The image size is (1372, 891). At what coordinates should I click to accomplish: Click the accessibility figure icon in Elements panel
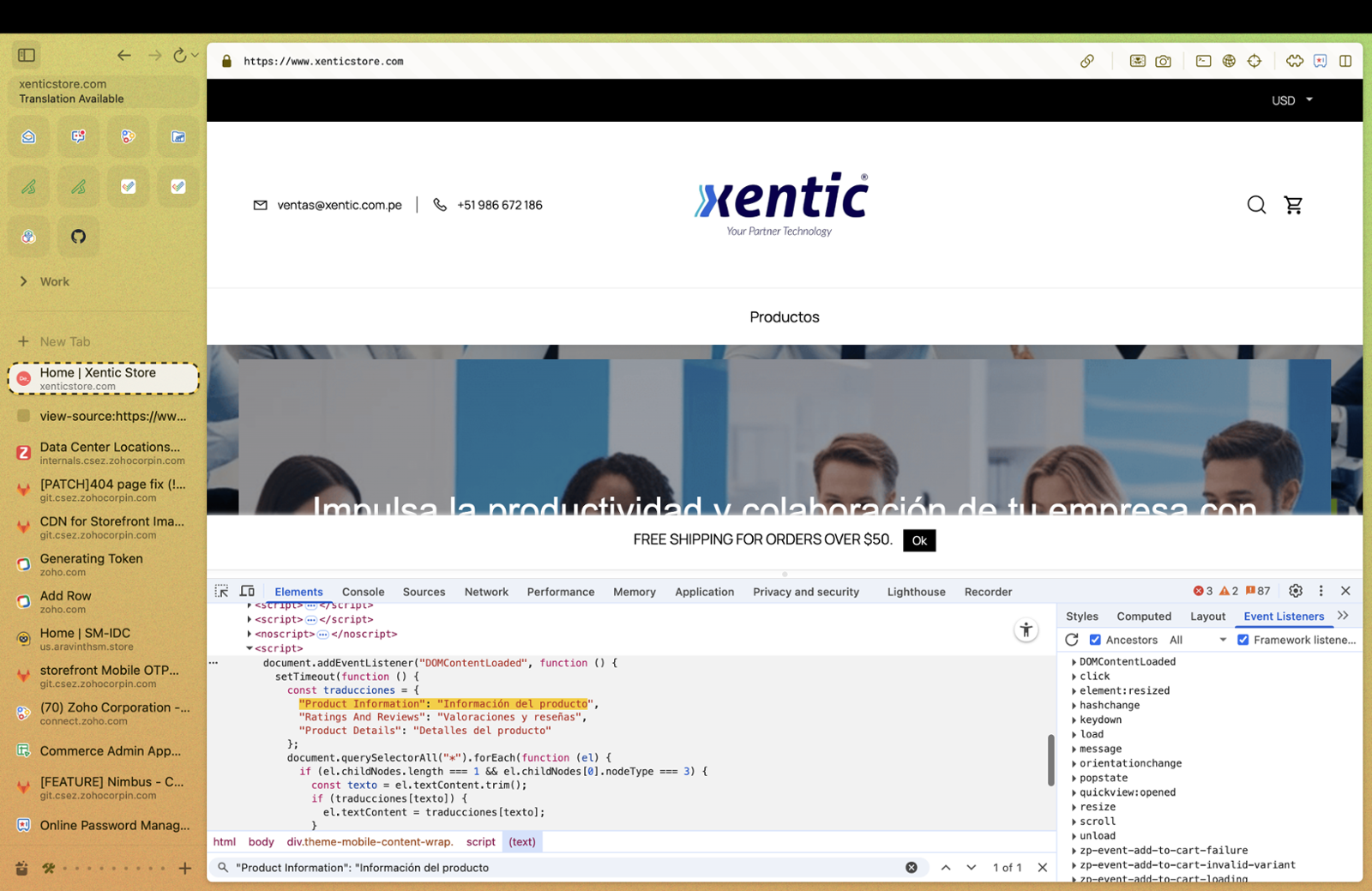click(x=1026, y=630)
